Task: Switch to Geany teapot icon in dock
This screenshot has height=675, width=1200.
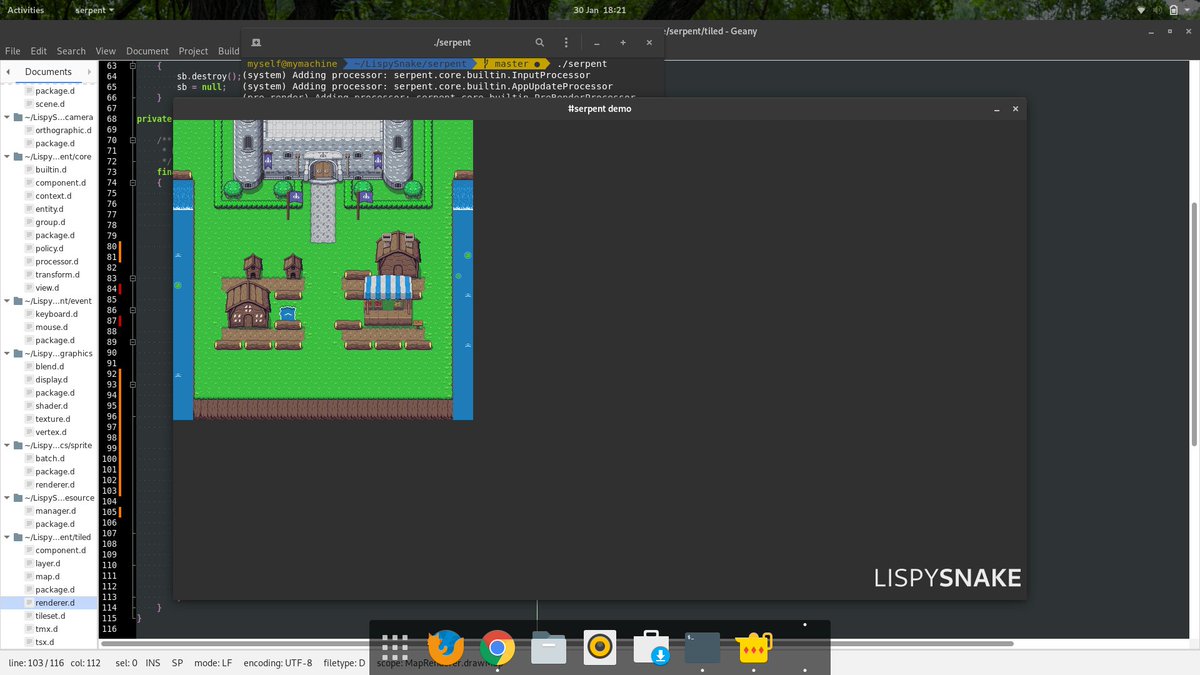Action: click(755, 648)
